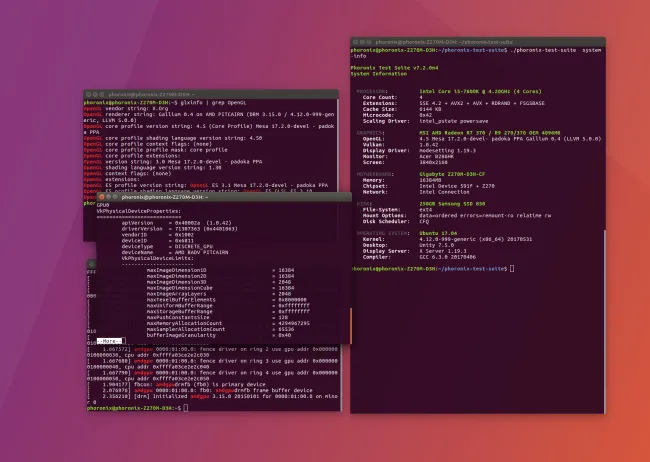Click the deviceName AMD RADV PITCAIRN row
Screen dimensions: 650x462
(x=175, y=252)
